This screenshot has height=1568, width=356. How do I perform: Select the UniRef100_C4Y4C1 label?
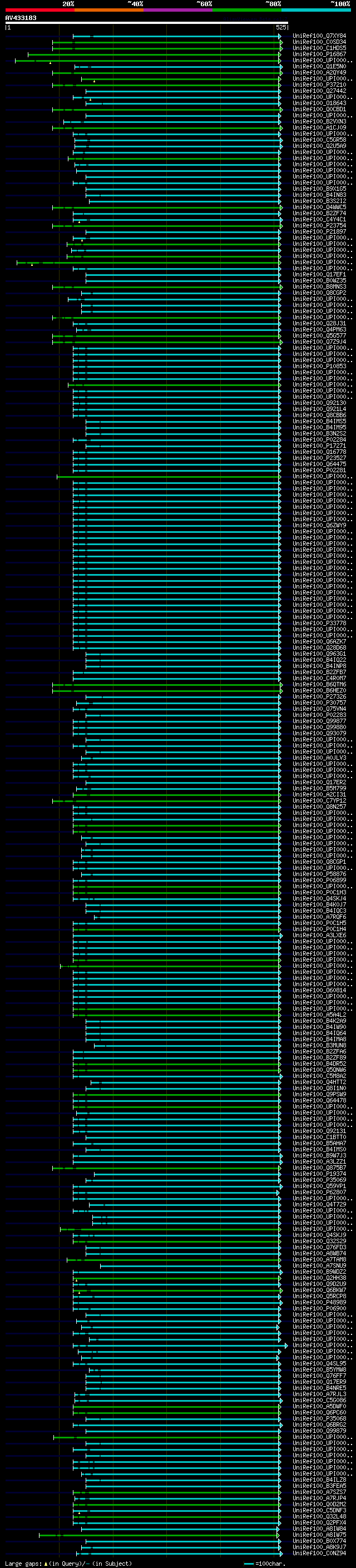[x=319, y=219]
